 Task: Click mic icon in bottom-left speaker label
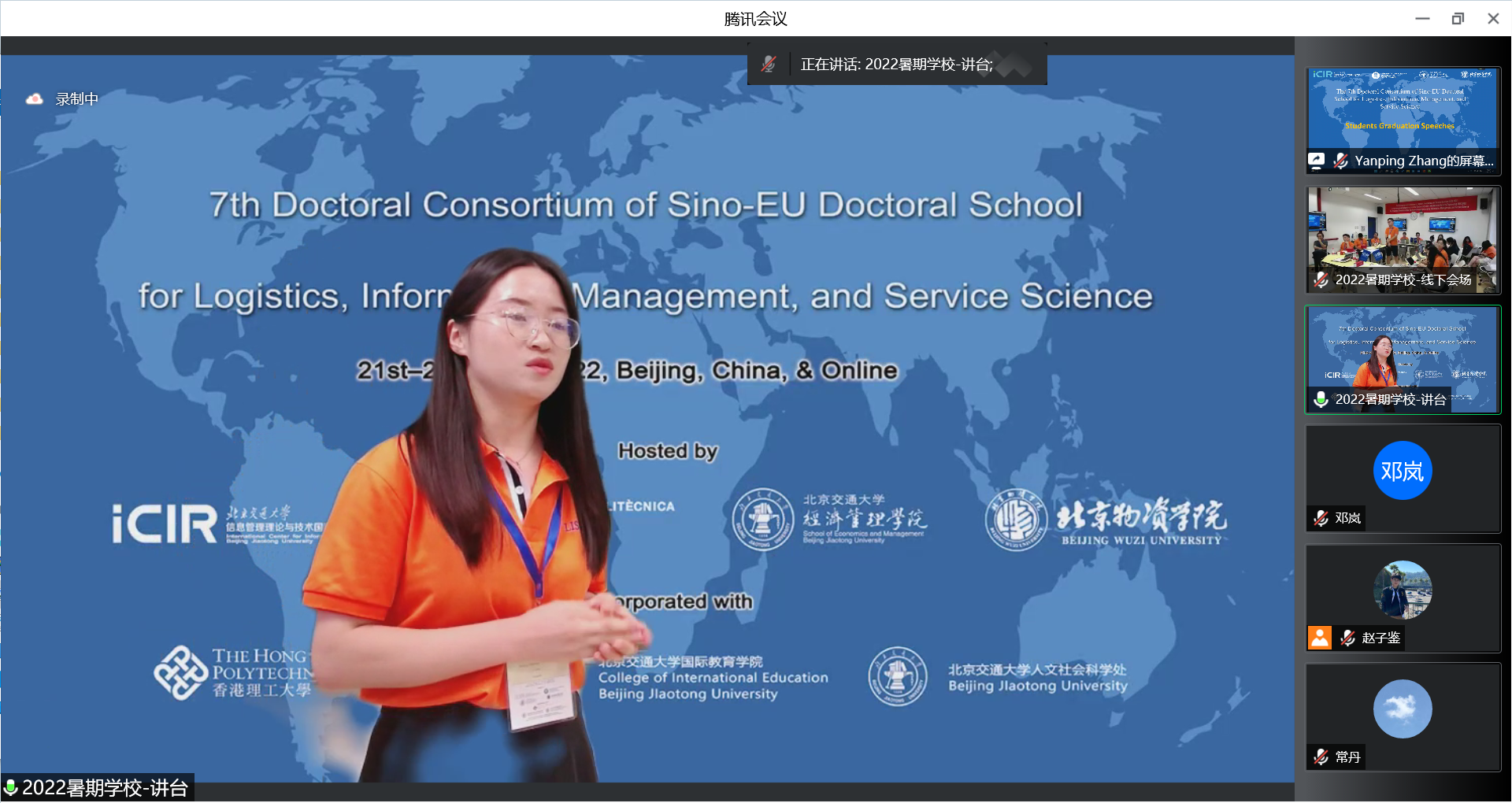tap(10, 788)
